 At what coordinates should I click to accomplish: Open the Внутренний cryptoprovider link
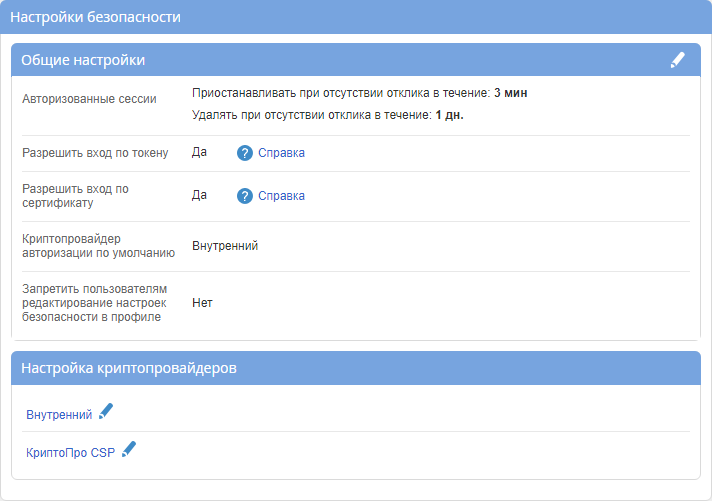tap(59, 414)
